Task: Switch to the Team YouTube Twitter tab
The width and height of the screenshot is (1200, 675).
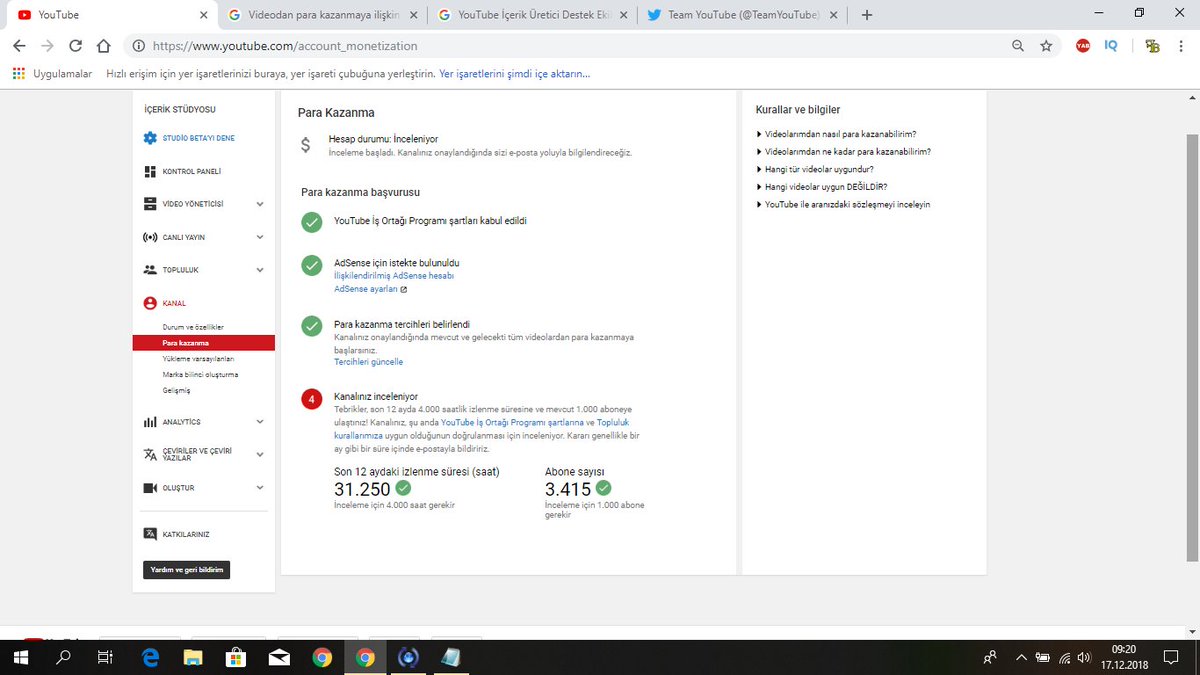Action: coord(742,15)
